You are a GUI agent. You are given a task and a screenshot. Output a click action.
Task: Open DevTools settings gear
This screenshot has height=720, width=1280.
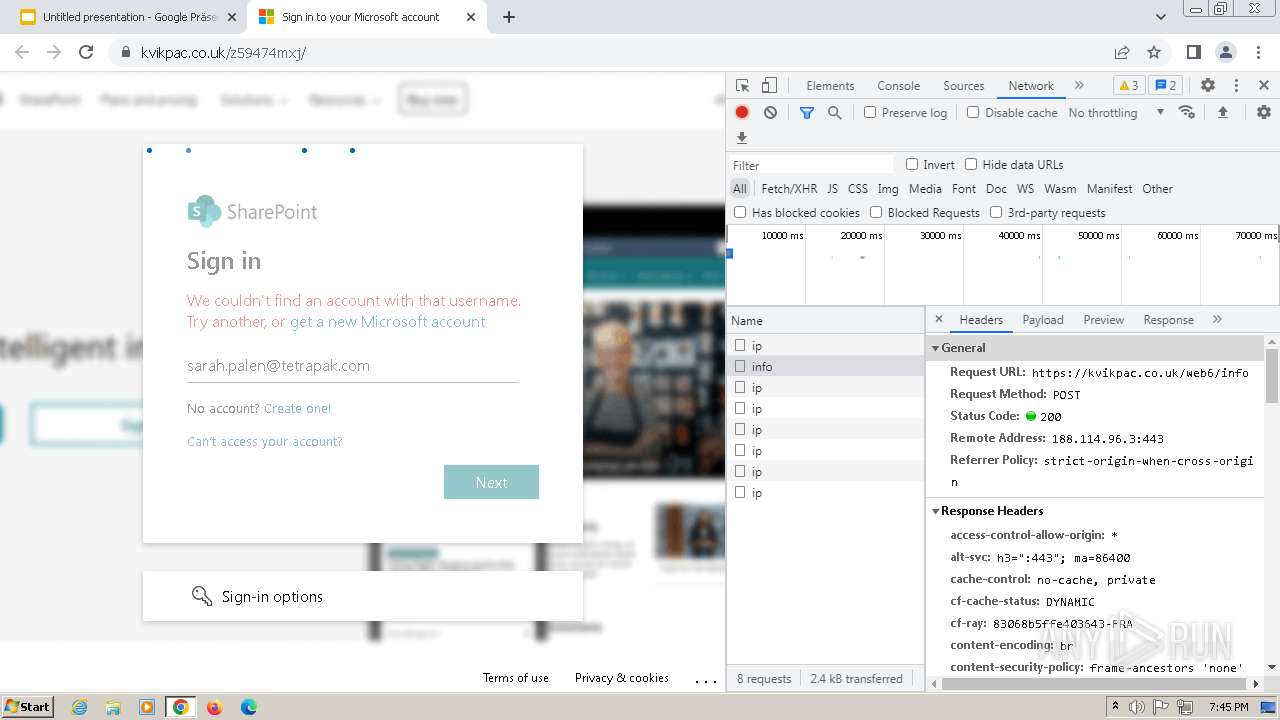coord(1208,86)
